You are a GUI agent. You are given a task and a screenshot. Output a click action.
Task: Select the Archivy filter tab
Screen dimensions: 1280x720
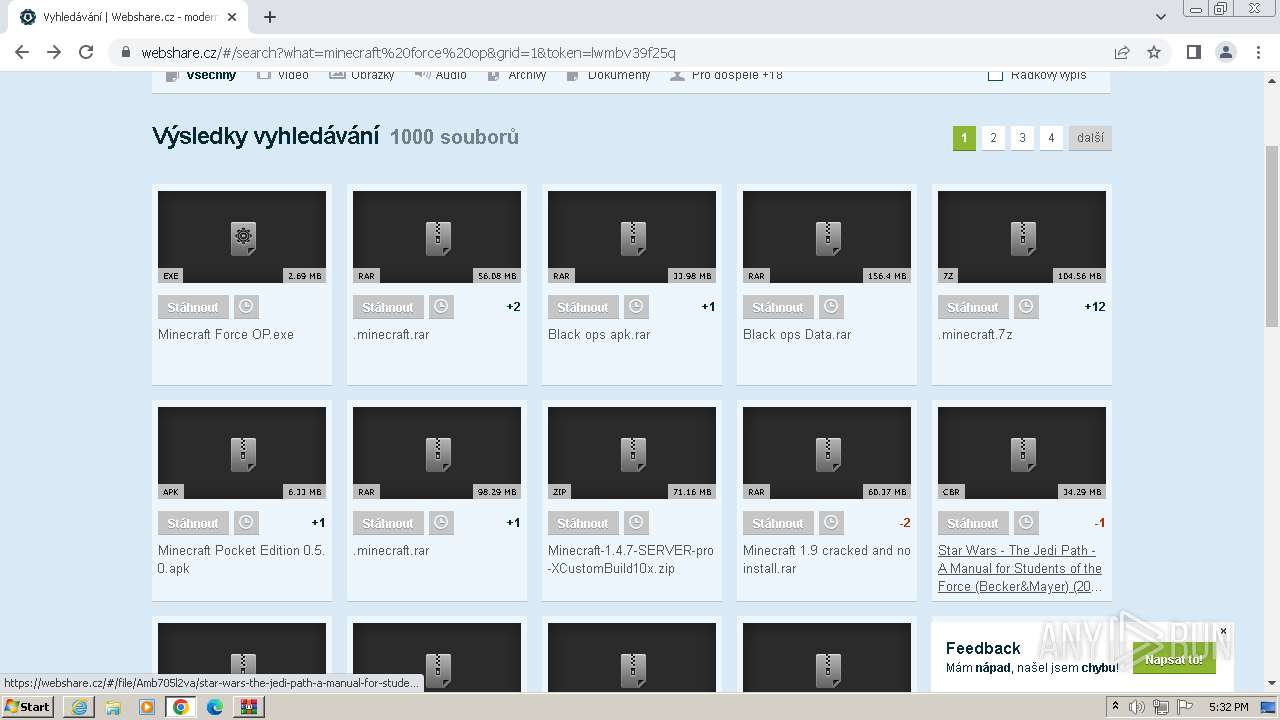(517, 75)
